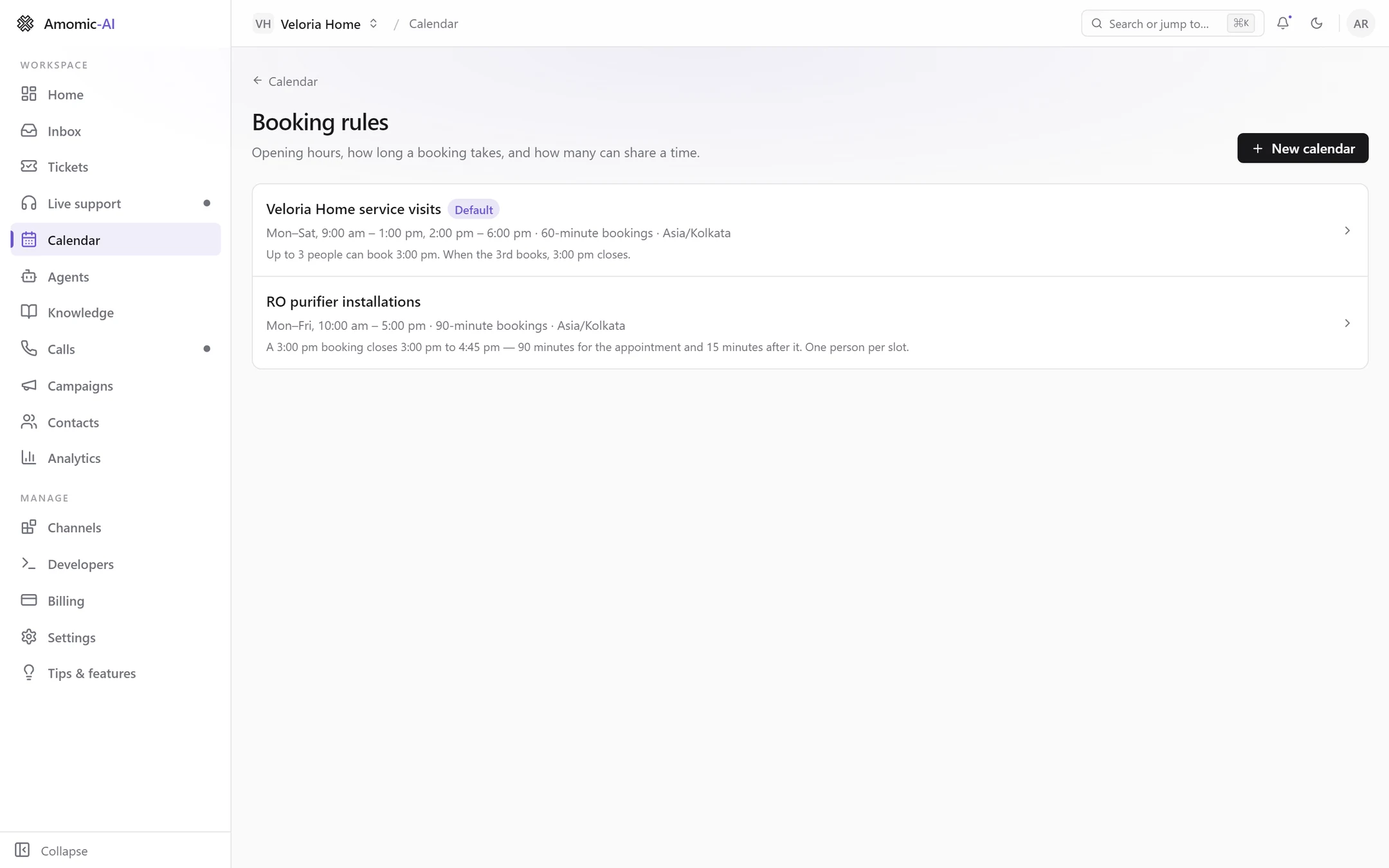Click the Mon–Sat 60-minute bookings schedule text
This screenshot has width=1389, height=868.
[x=498, y=233]
